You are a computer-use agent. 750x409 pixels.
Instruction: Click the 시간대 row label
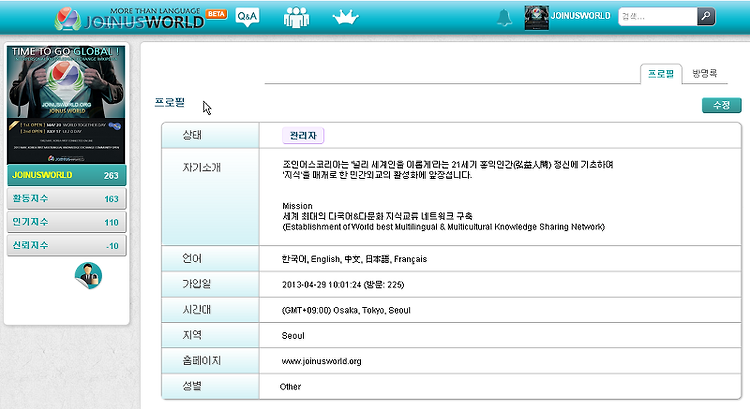197,310
